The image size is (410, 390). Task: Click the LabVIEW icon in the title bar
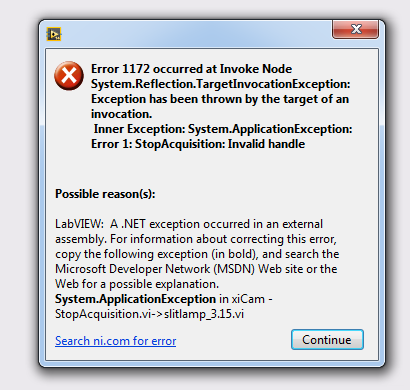coord(54,34)
